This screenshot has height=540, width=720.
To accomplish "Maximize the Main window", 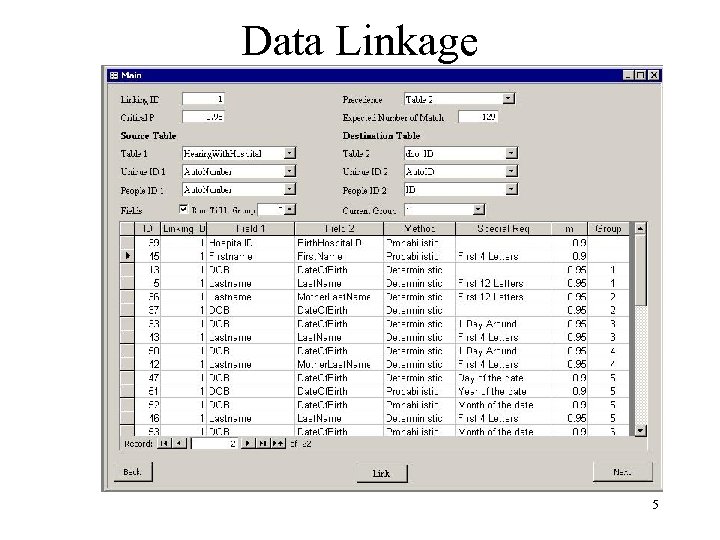I will point(640,75).
